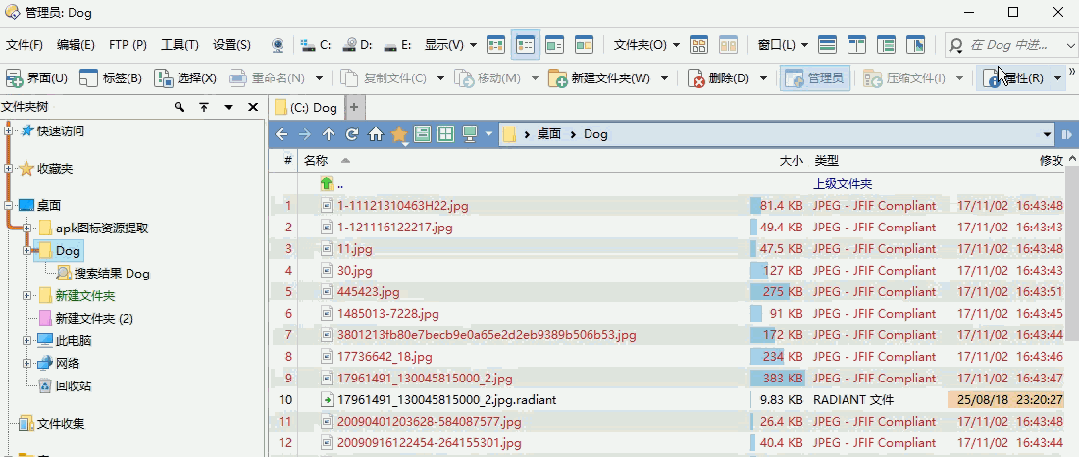The width and height of the screenshot is (1079, 457).
Task: Select the (C:) Dog folder tab
Action: (306, 107)
